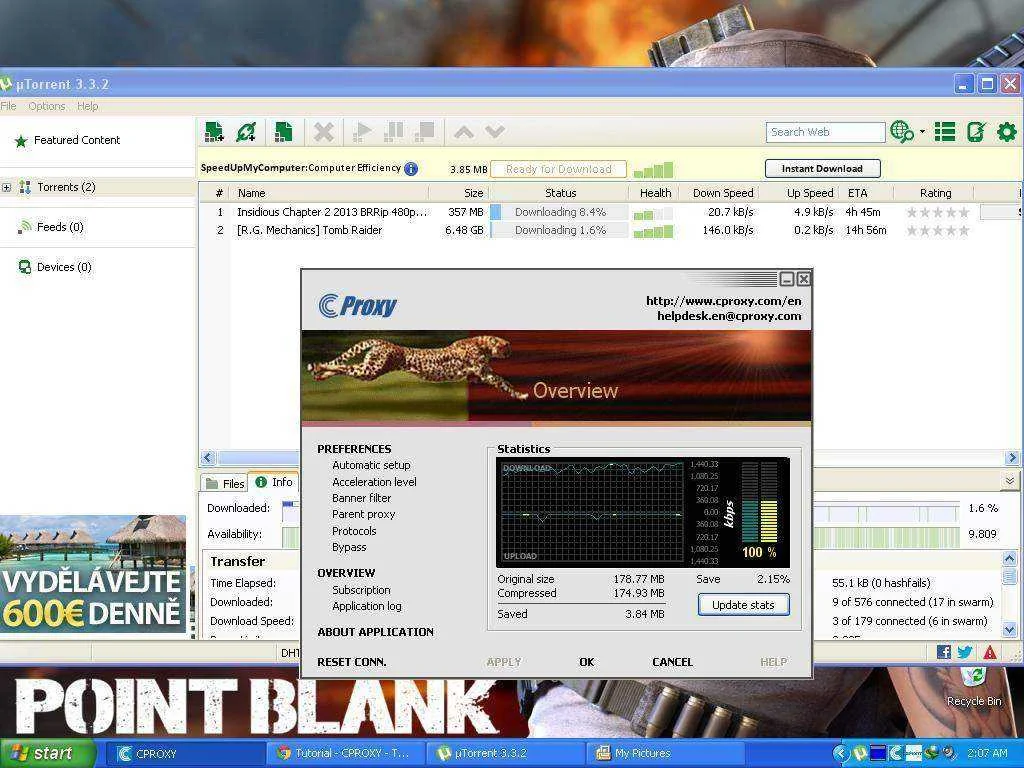Open Acceleration level in CProxy

click(374, 482)
